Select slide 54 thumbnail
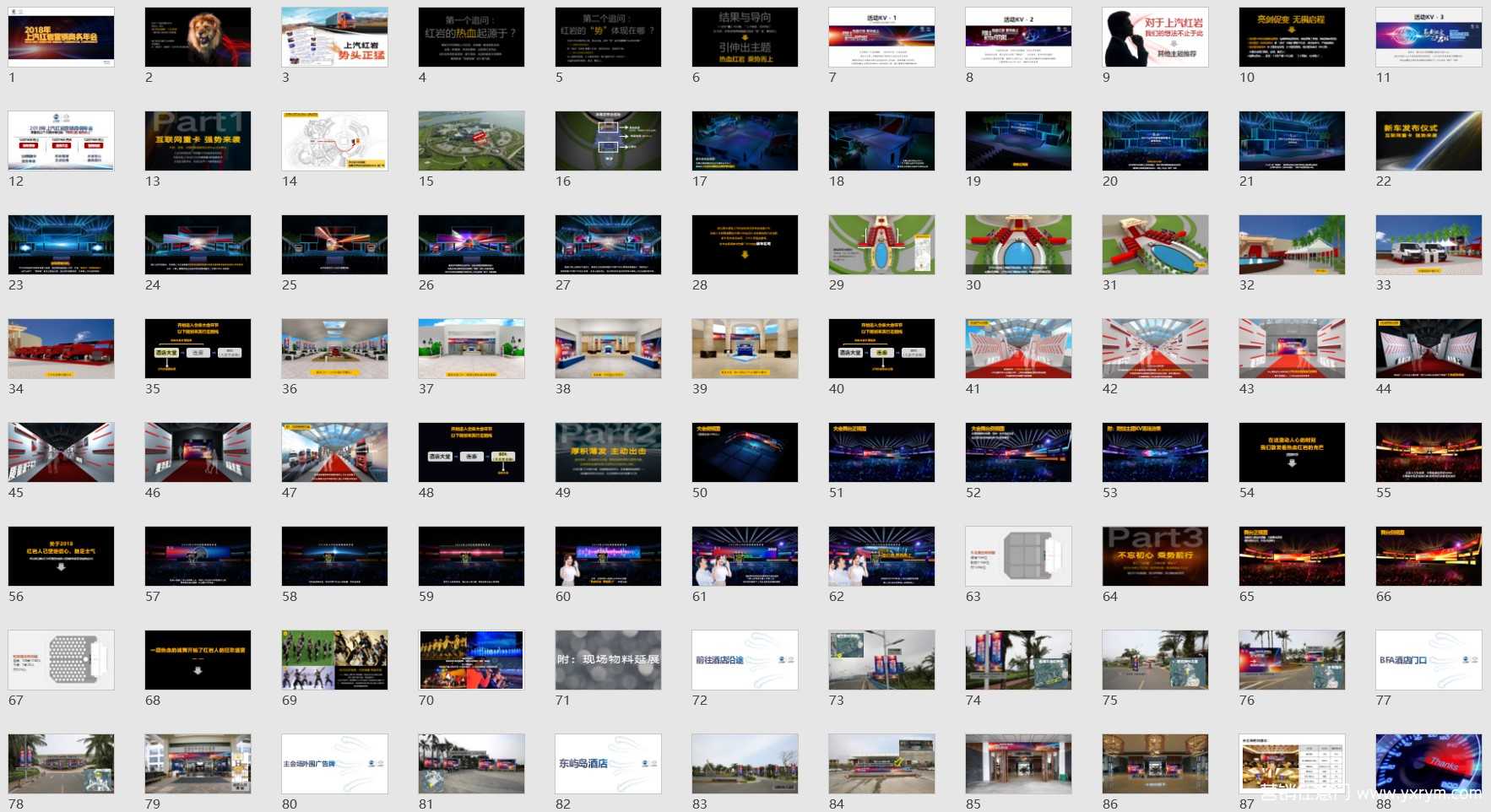Viewport: 1491px width, 812px height. 1292,452
